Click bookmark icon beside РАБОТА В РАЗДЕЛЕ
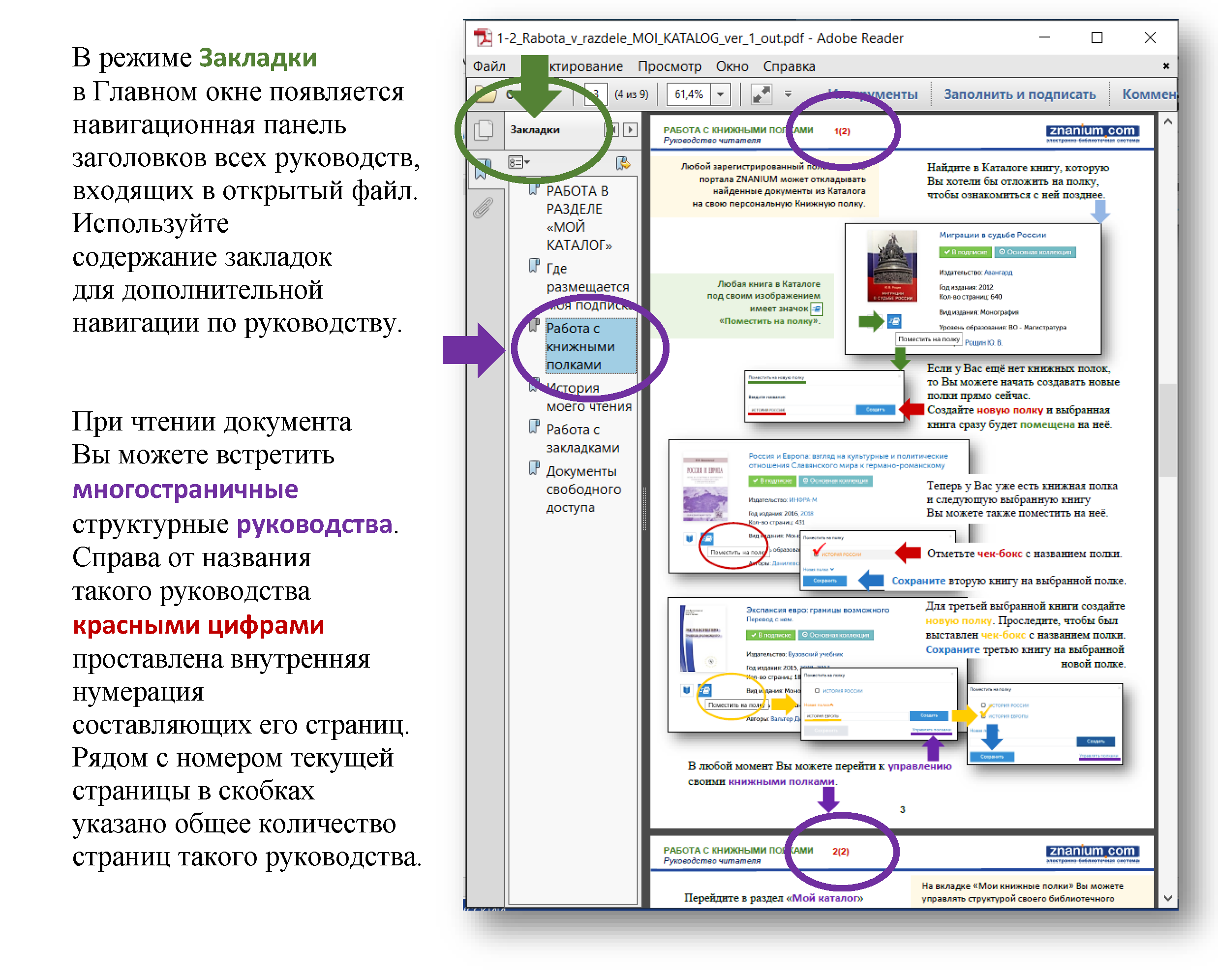 (534, 188)
